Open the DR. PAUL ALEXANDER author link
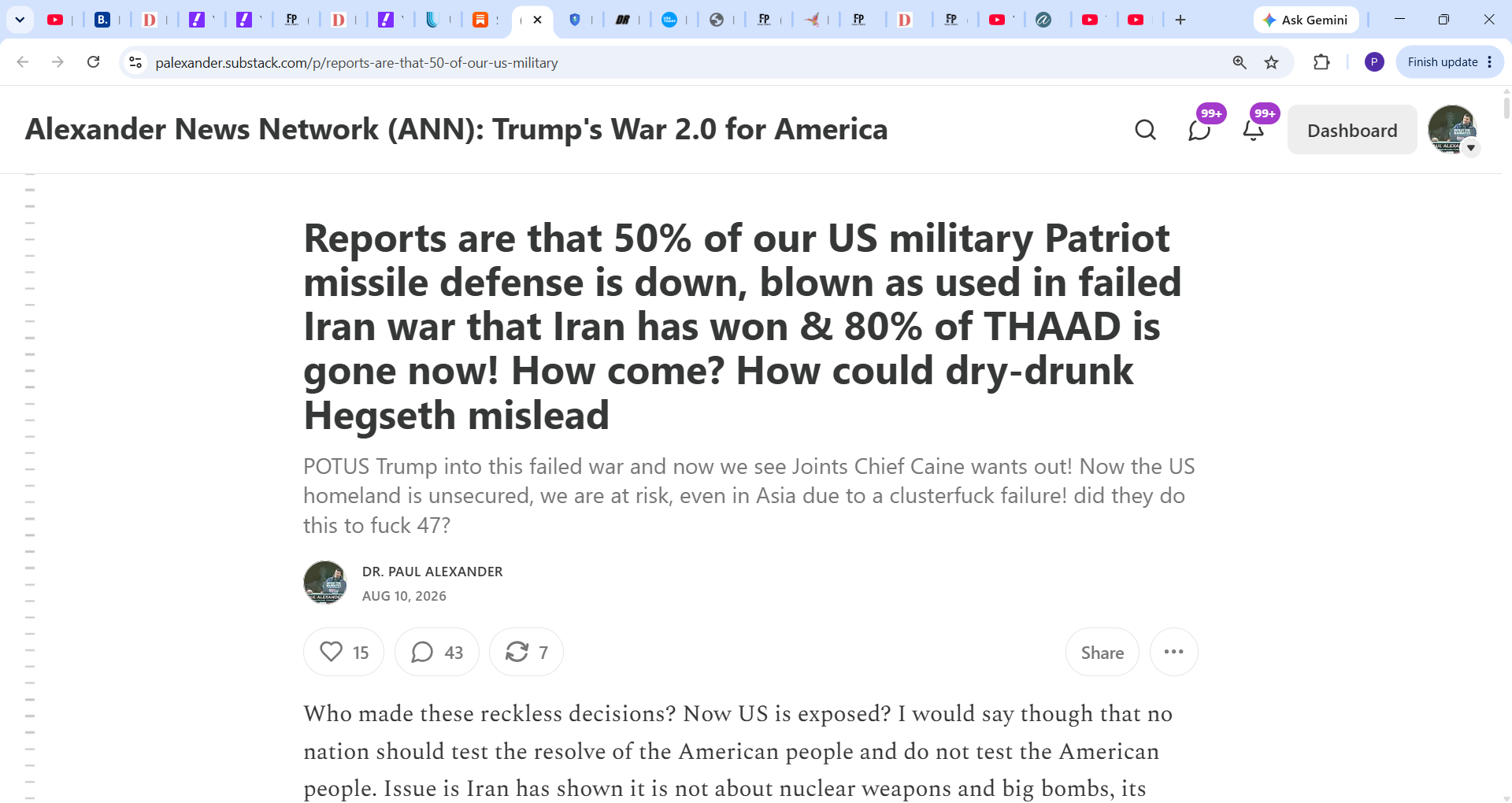The image size is (1512, 803). coord(432,572)
